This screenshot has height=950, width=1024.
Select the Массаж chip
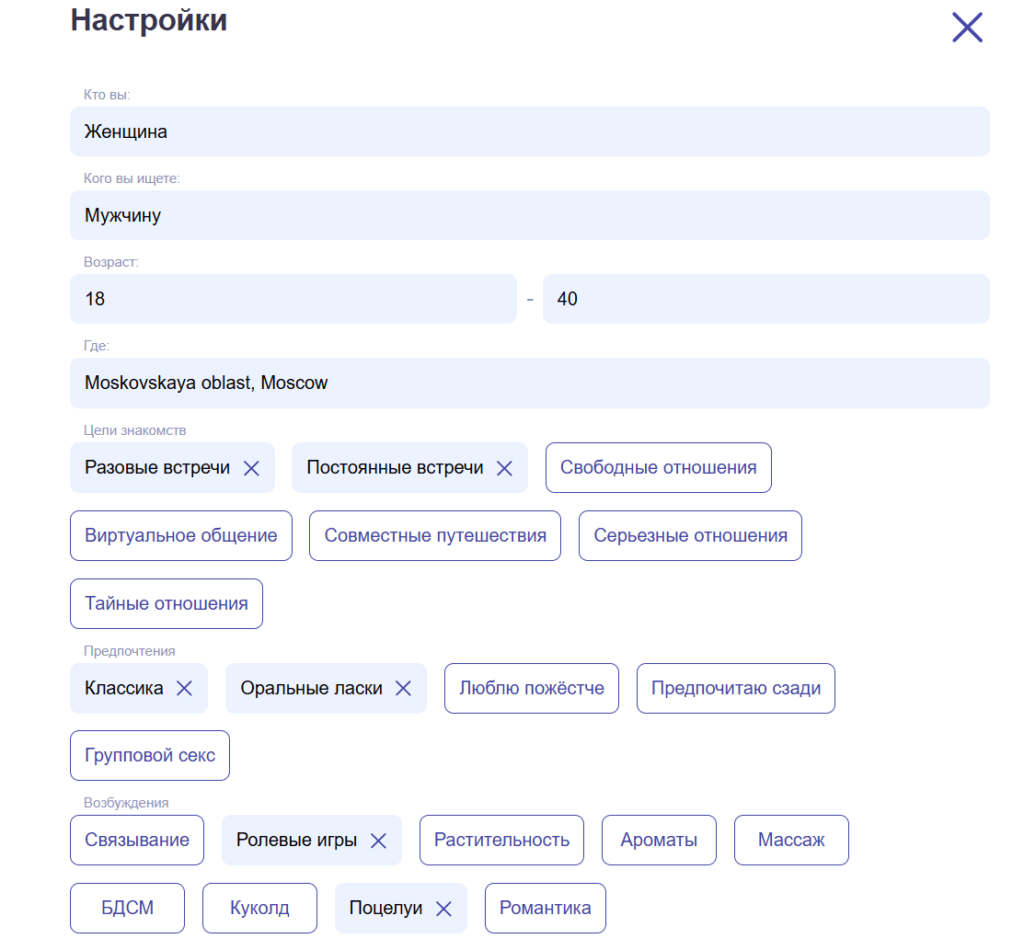[791, 840]
